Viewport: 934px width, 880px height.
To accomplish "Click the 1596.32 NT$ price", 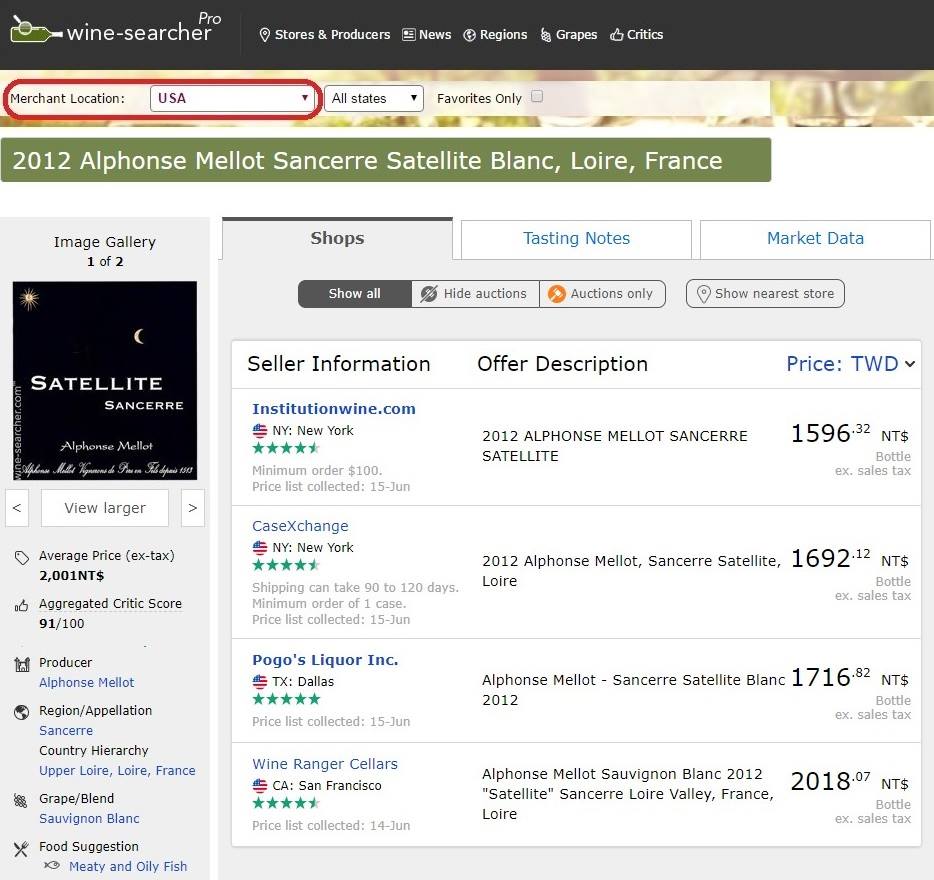I will 850,434.
